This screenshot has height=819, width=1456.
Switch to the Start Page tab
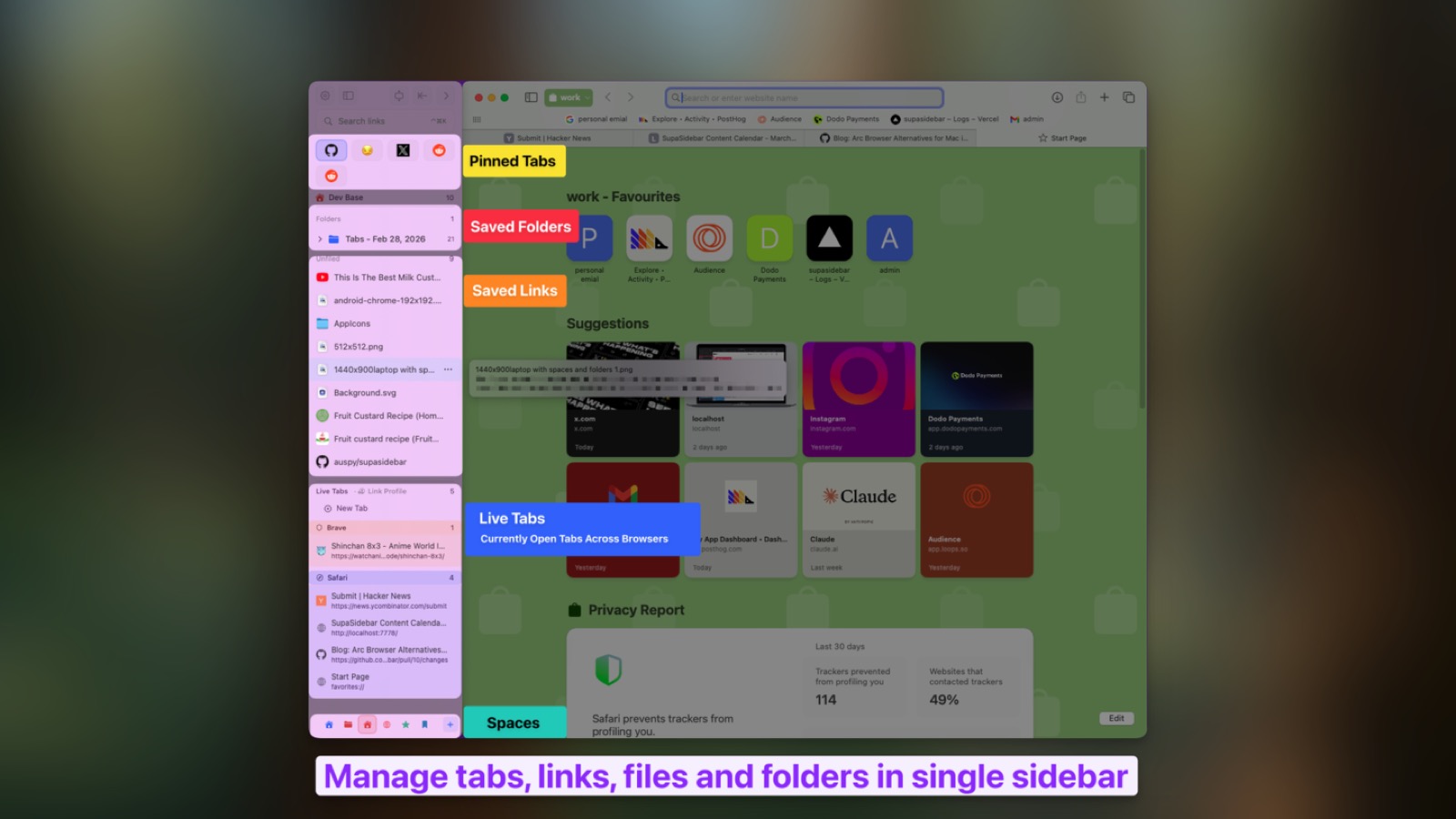[1062, 138]
